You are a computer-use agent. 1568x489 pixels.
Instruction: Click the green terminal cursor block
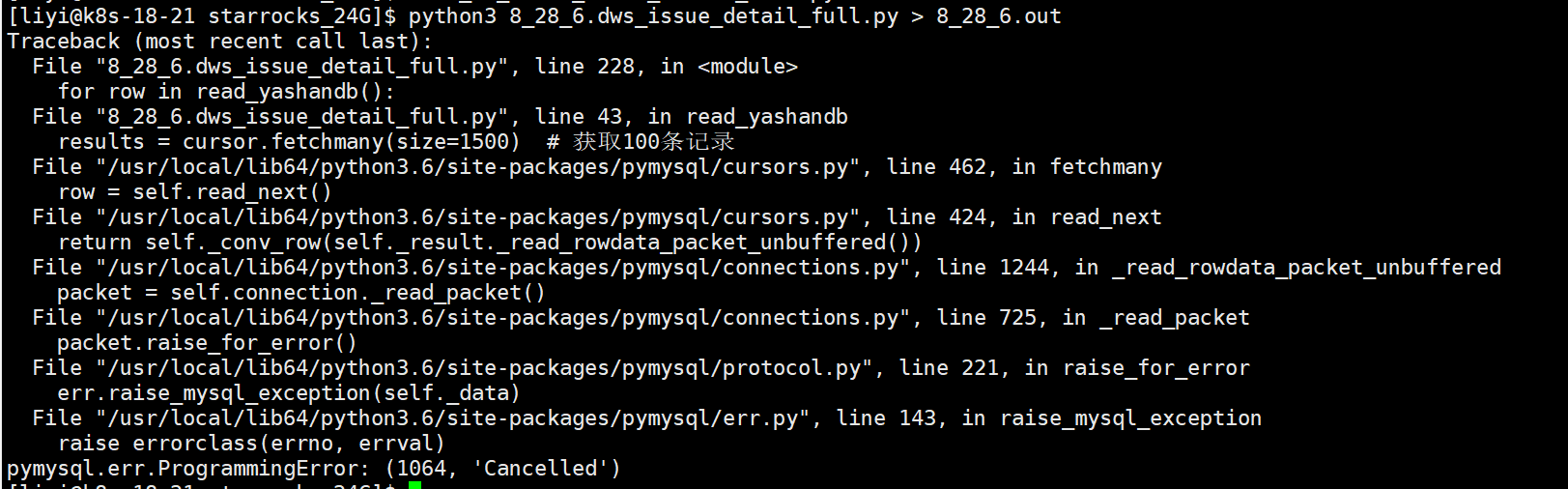click(x=414, y=485)
